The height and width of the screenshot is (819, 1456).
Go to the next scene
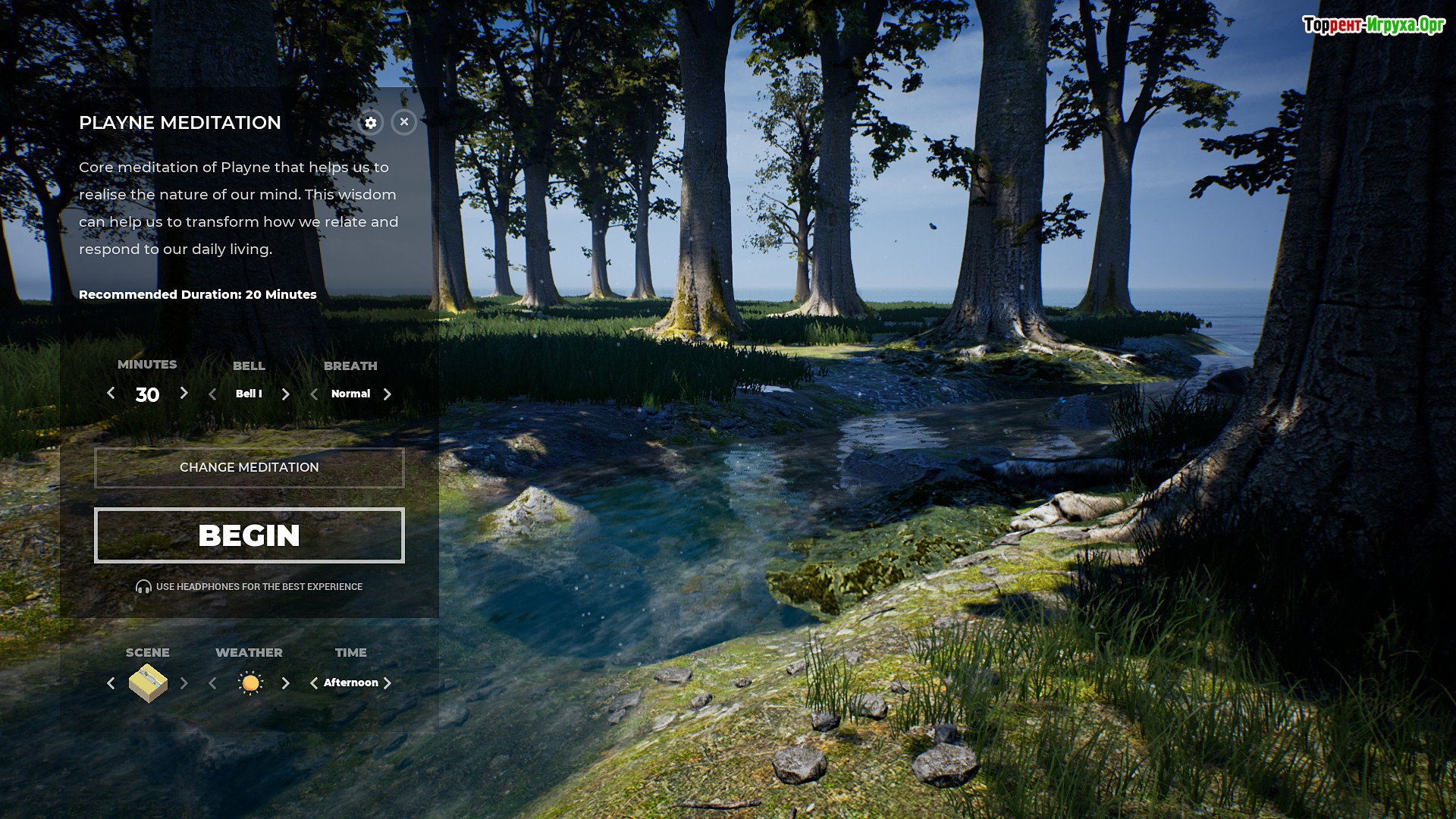coord(184,683)
